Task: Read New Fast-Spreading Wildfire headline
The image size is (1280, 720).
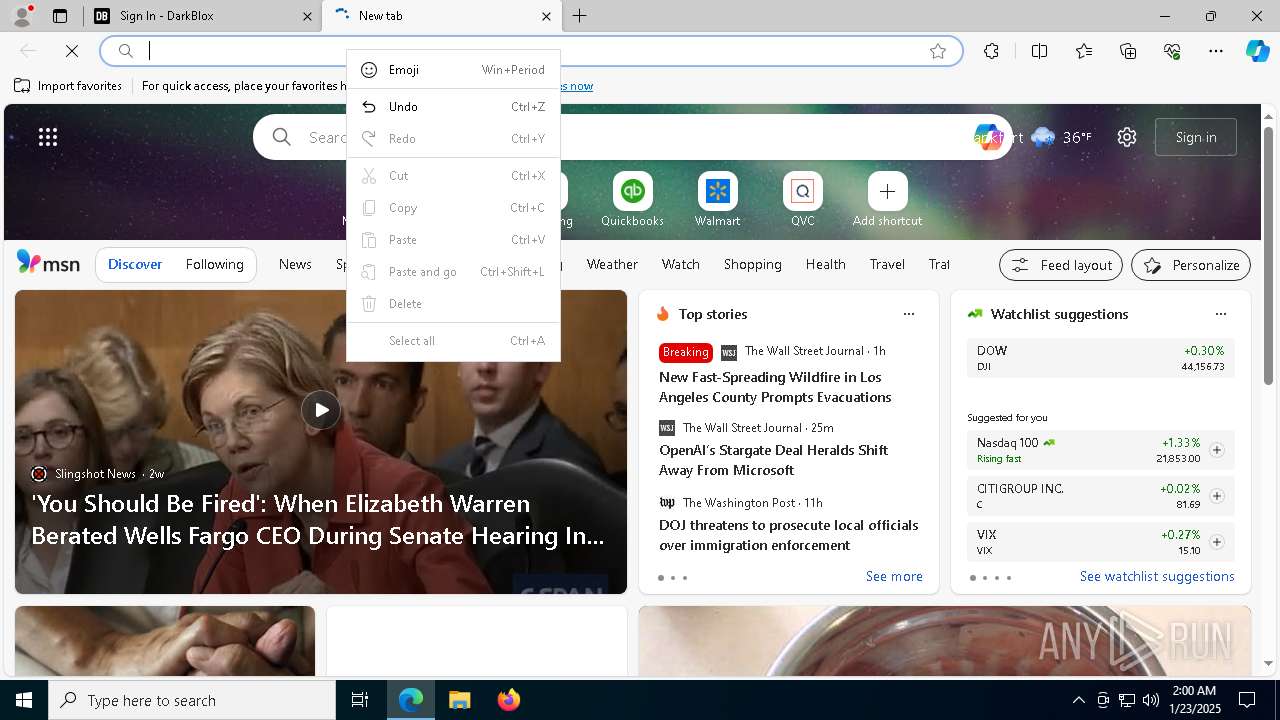Action: 775,387
